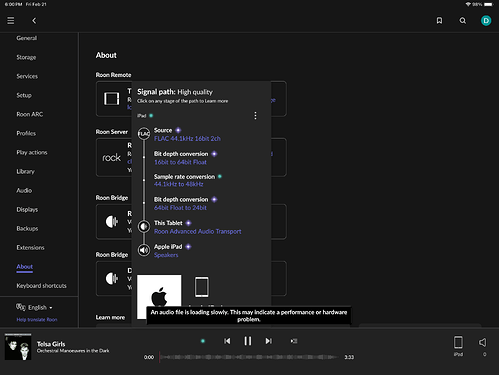Viewport: 499px width, 375px height.
Task: Go to the previous track
Action: tap(227, 341)
